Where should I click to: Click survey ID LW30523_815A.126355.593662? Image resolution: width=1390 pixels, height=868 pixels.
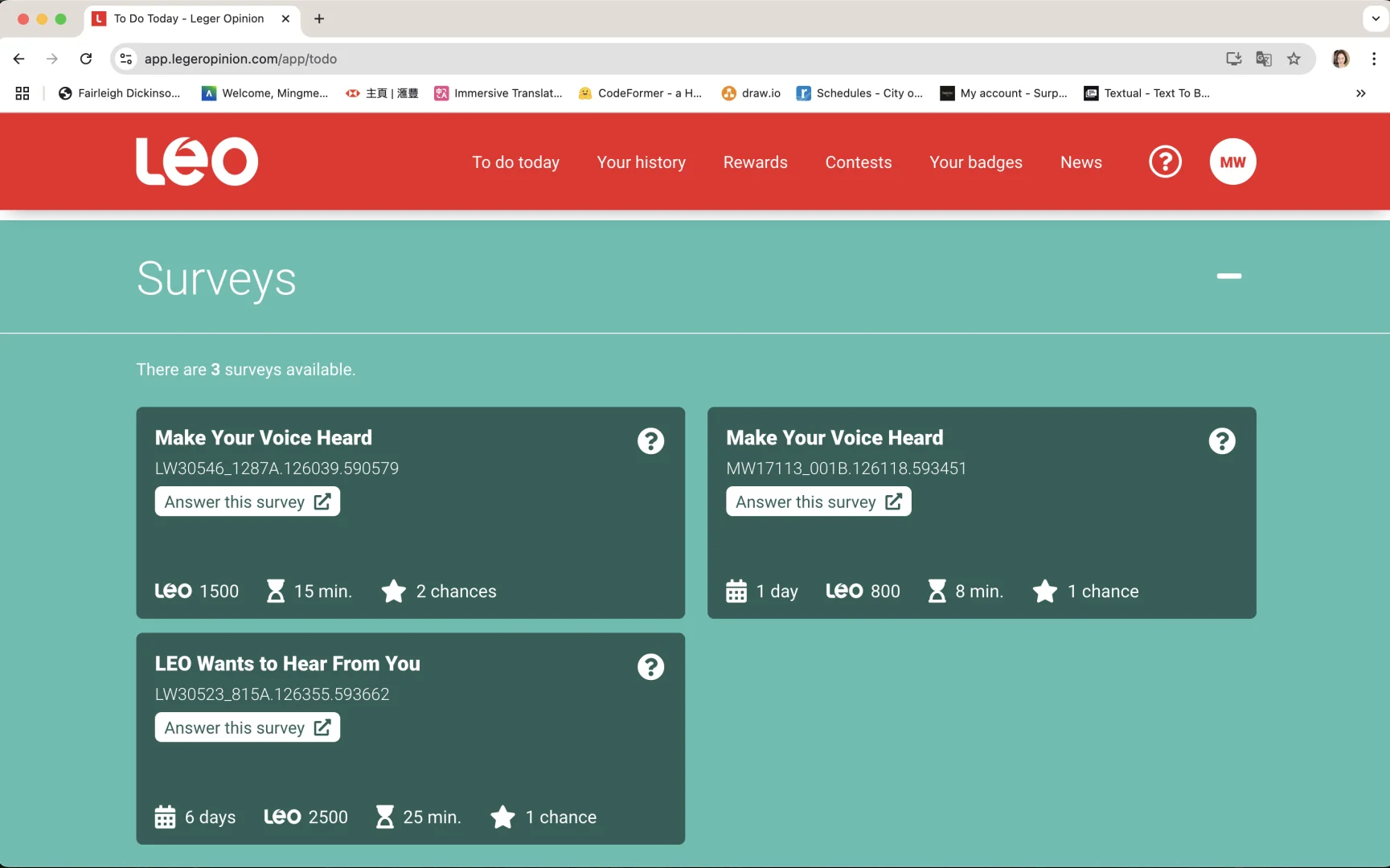[272, 694]
